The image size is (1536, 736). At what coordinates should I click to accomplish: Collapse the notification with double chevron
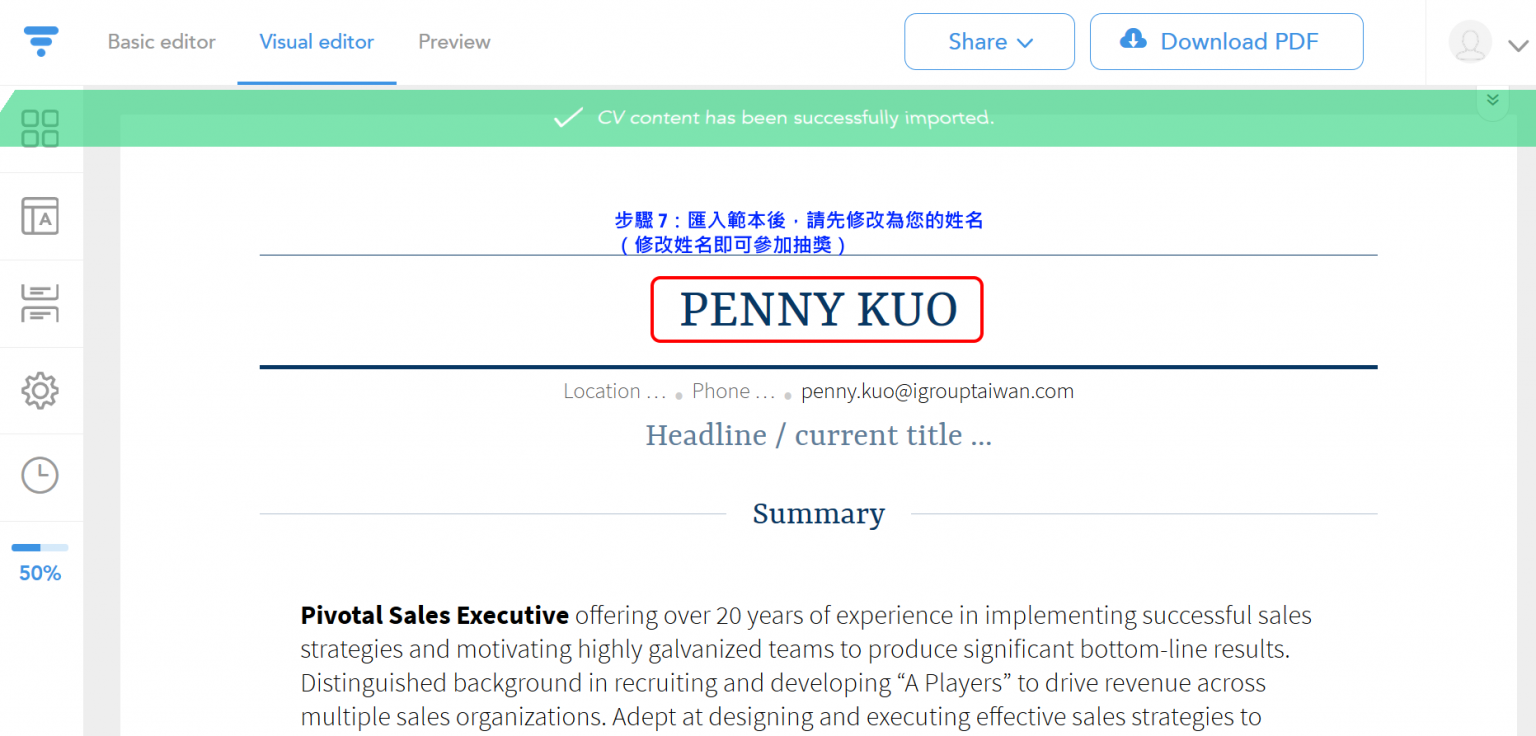click(1492, 99)
